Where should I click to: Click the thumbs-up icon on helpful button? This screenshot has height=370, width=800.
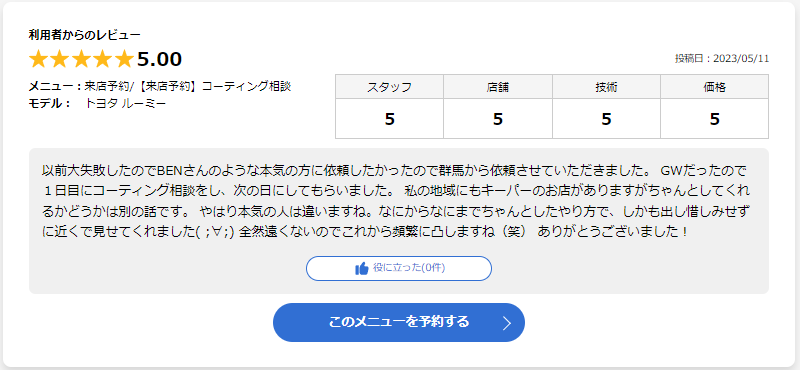[362, 268]
